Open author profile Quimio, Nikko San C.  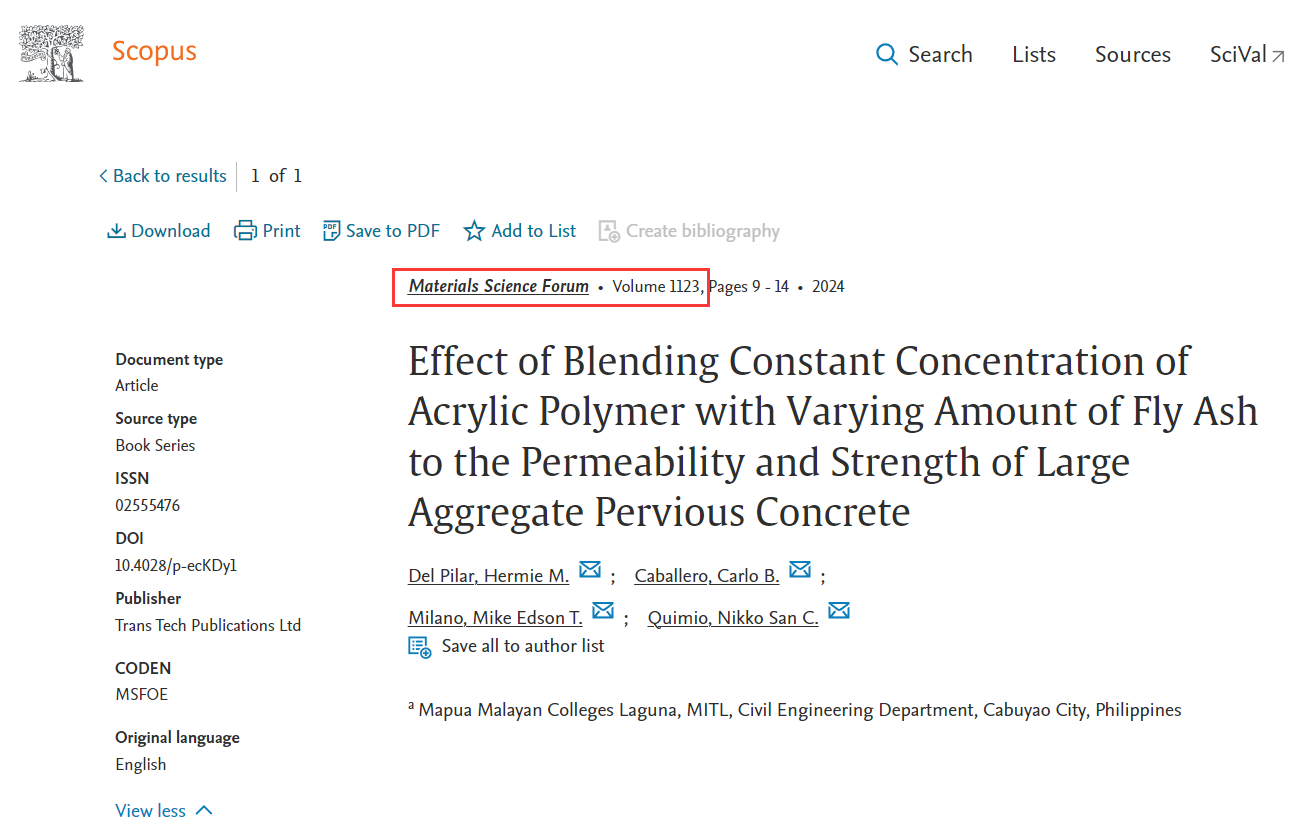click(732, 618)
